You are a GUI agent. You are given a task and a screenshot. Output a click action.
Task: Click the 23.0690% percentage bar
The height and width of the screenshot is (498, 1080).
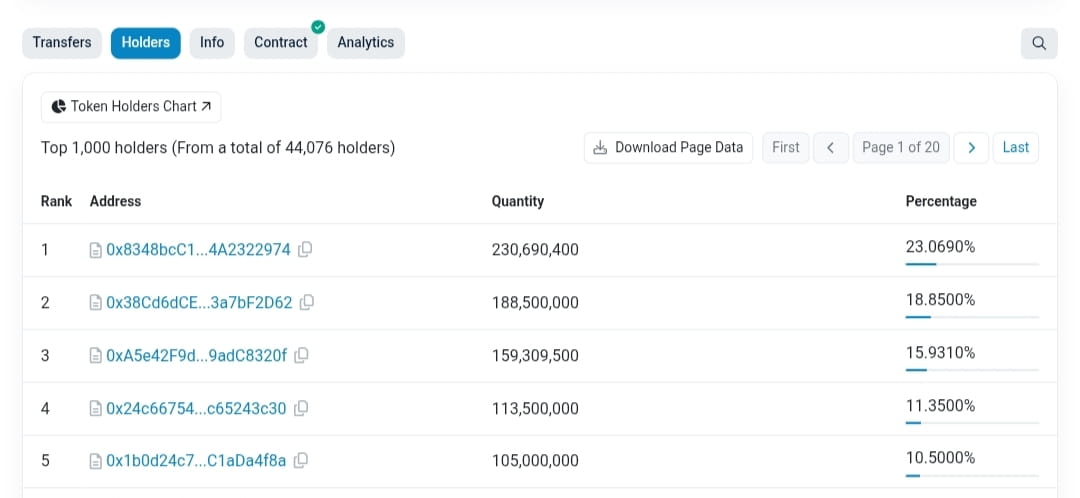(x=972, y=264)
